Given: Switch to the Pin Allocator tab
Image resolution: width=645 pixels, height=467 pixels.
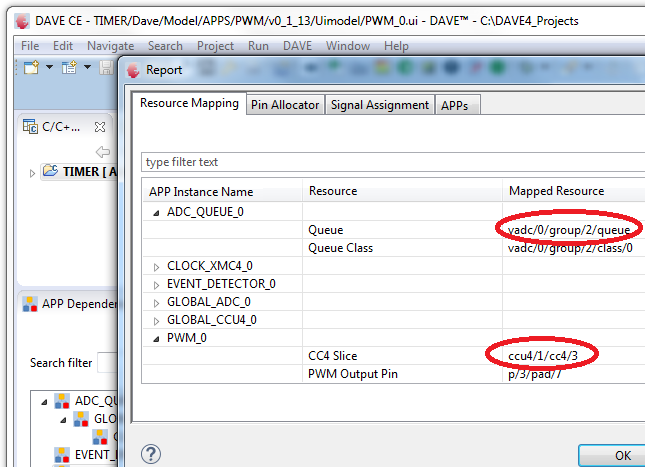Looking at the screenshot, I should click(285, 105).
